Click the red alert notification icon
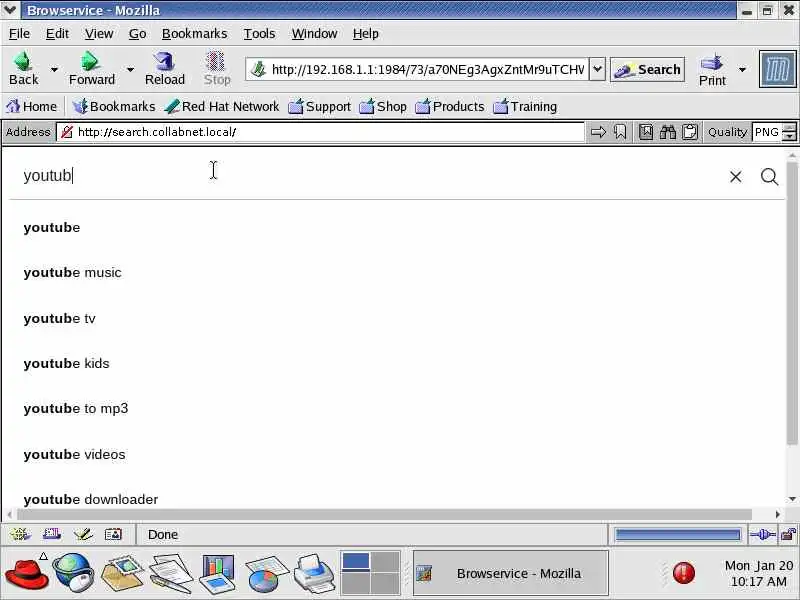 click(x=684, y=573)
